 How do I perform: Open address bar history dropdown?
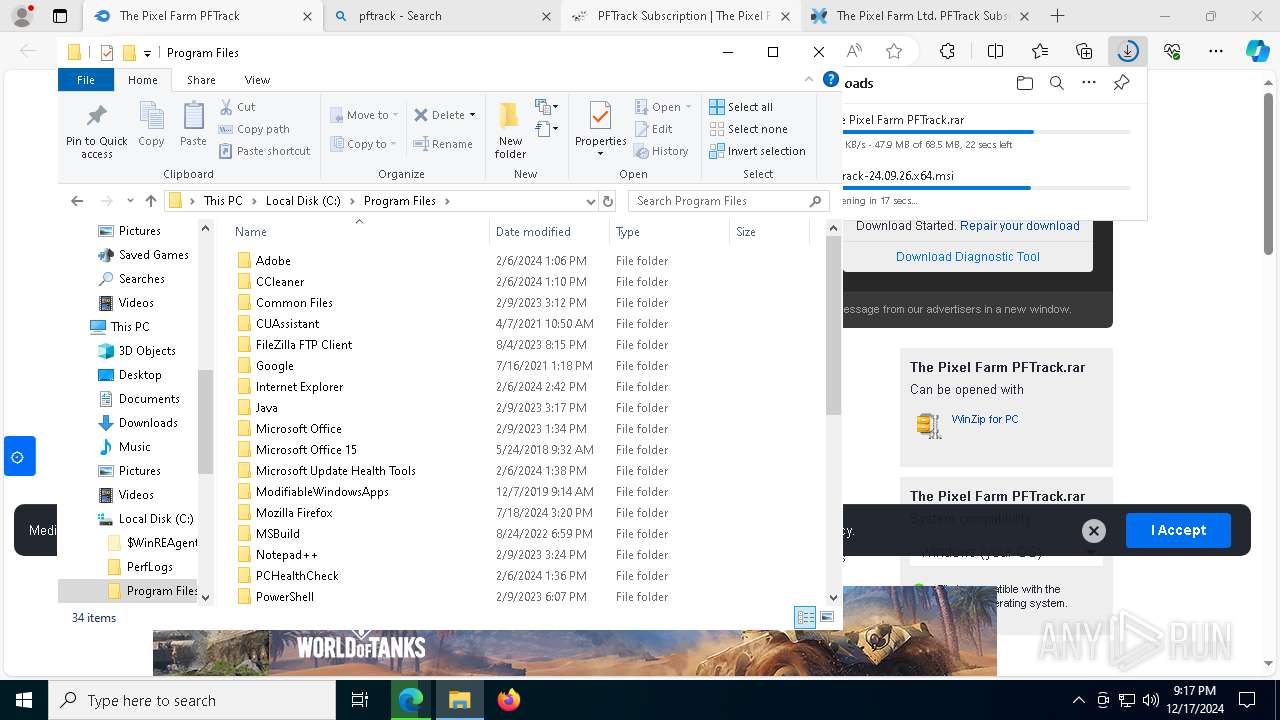coord(590,201)
